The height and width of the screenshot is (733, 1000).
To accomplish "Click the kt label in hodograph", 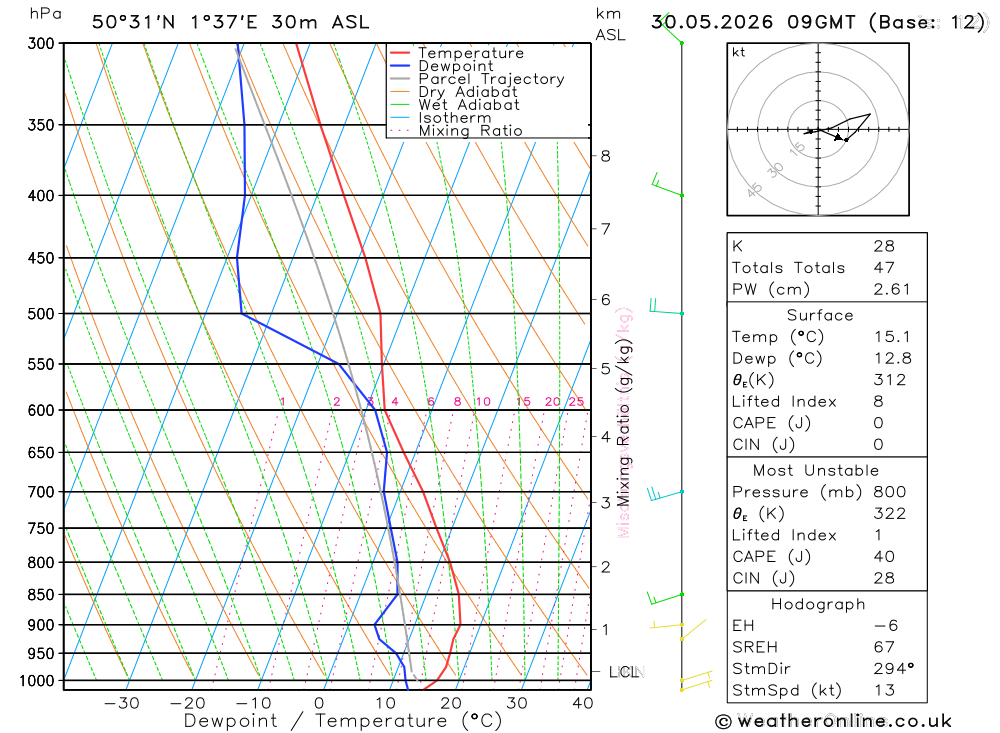I will 739,52.
